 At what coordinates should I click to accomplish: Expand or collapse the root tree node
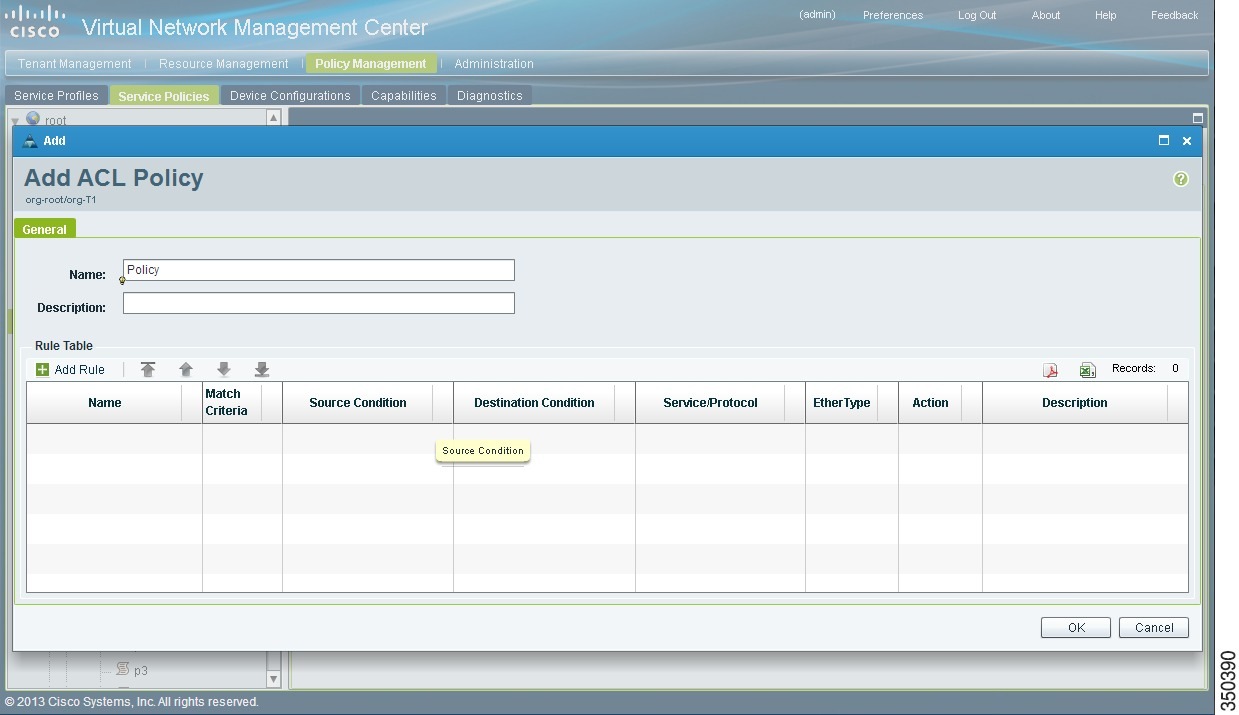point(15,121)
